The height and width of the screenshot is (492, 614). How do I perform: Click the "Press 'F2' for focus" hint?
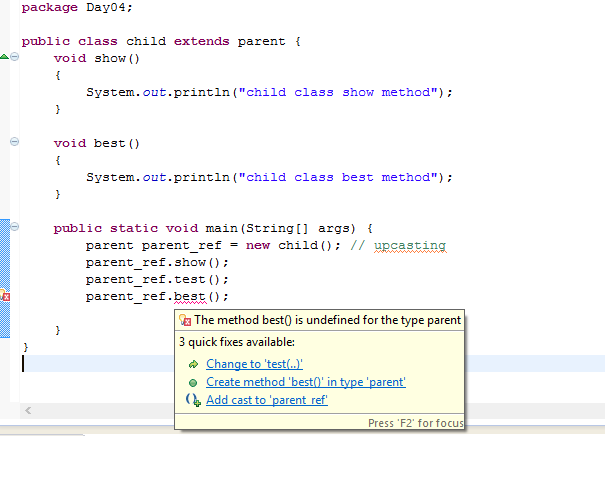tap(415, 423)
